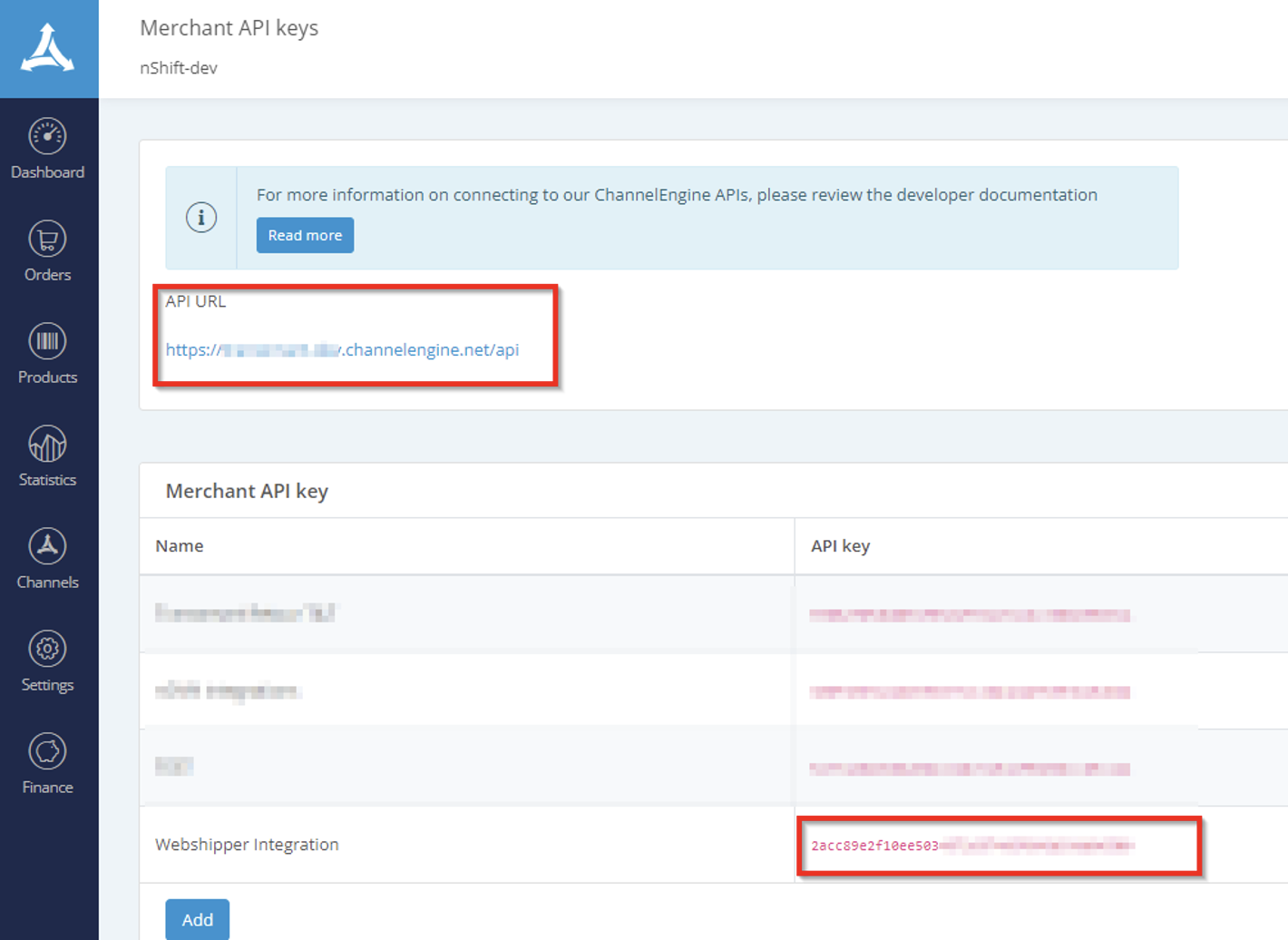The height and width of the screenshot is (940, 1288).
Task: Click the Name column header
Action: pos(180,546)
